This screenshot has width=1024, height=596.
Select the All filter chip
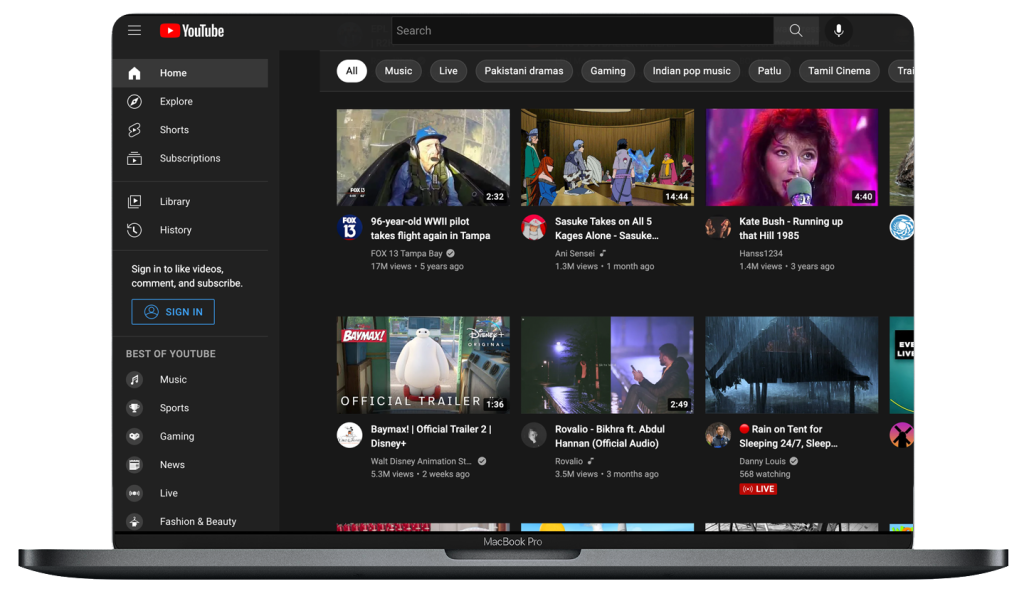(352, 71)
